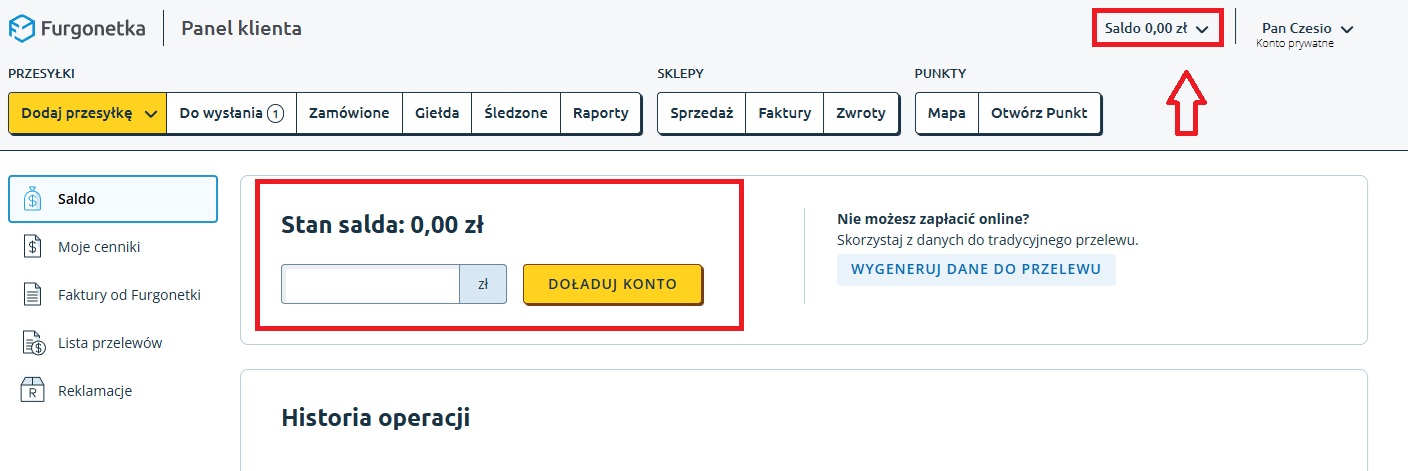Viewport: 1408px width, 471px height.
Task: Open the Zamówione tab
Action: 349,113
